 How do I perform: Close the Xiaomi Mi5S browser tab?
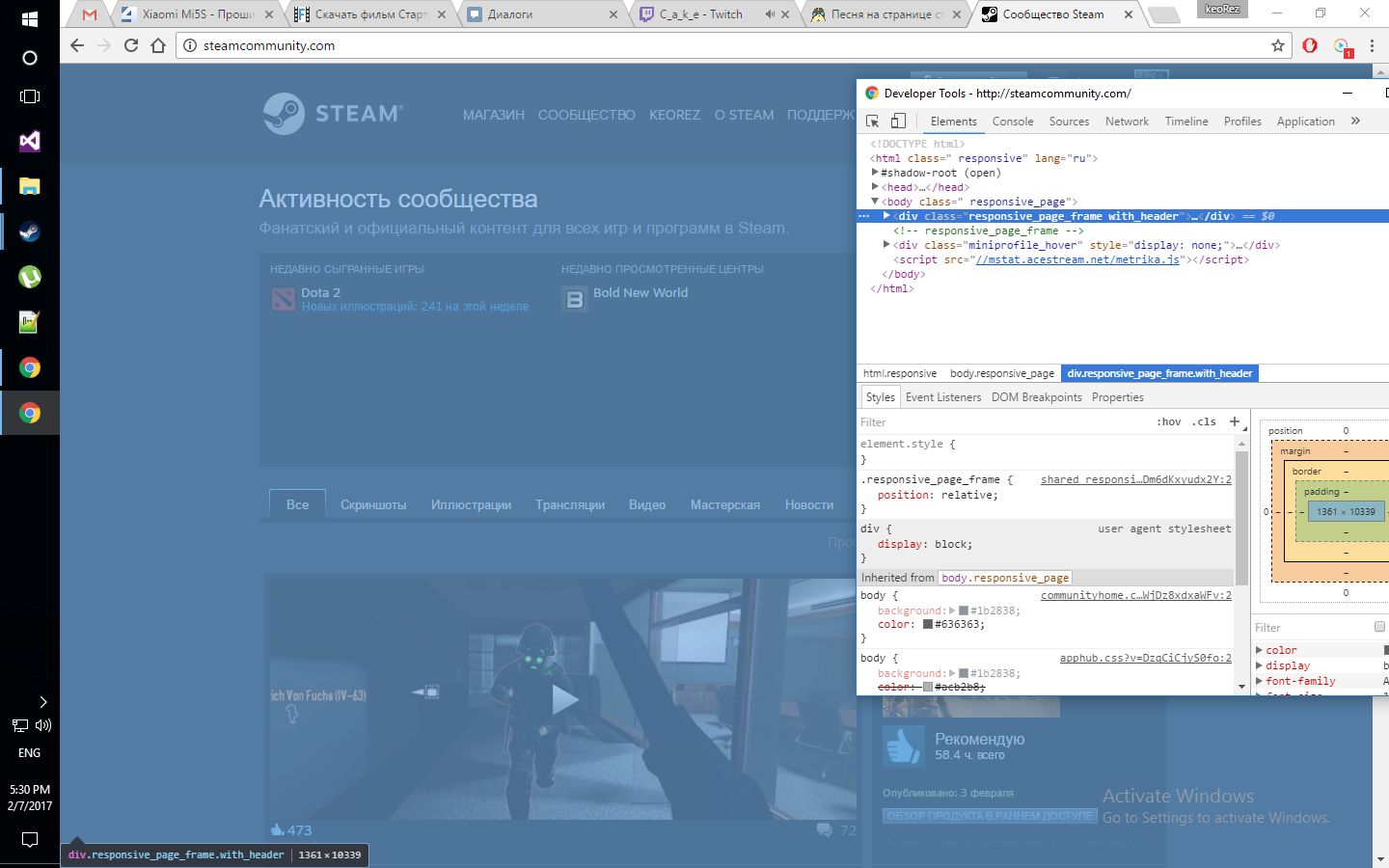269,14
